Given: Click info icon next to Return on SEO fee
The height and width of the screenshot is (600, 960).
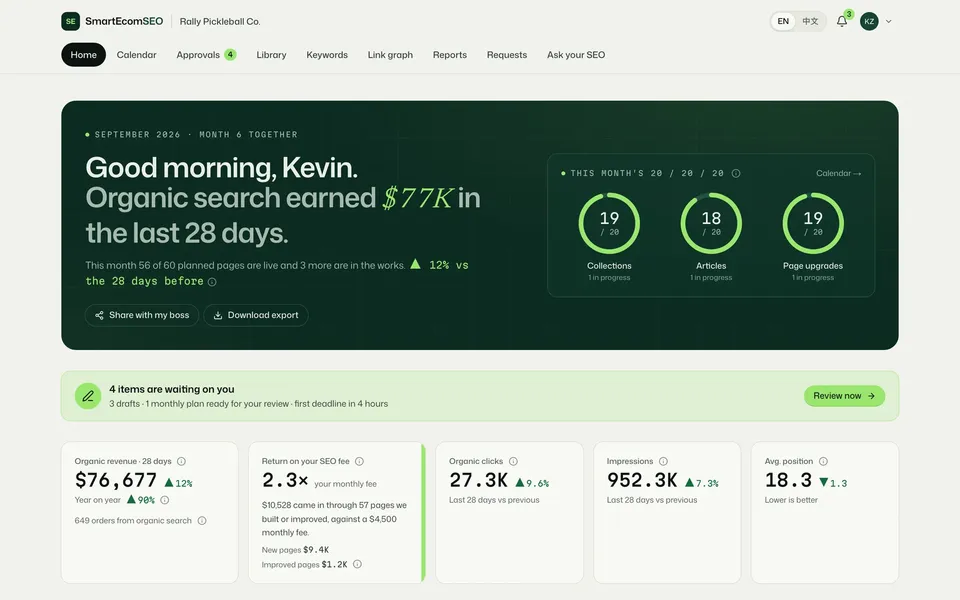Looking at the screenshot, I should coord(359,461).
